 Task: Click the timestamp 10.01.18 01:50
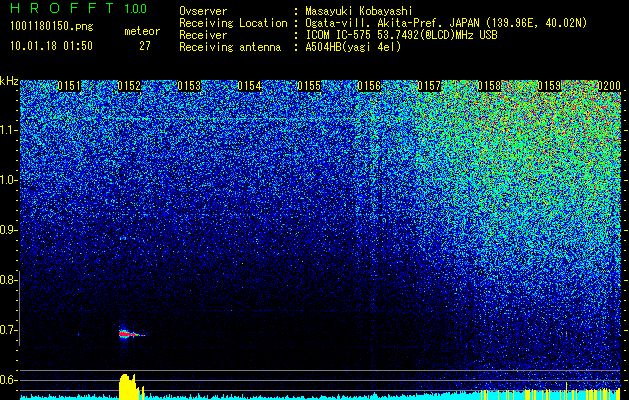click(x=51, y=46)
